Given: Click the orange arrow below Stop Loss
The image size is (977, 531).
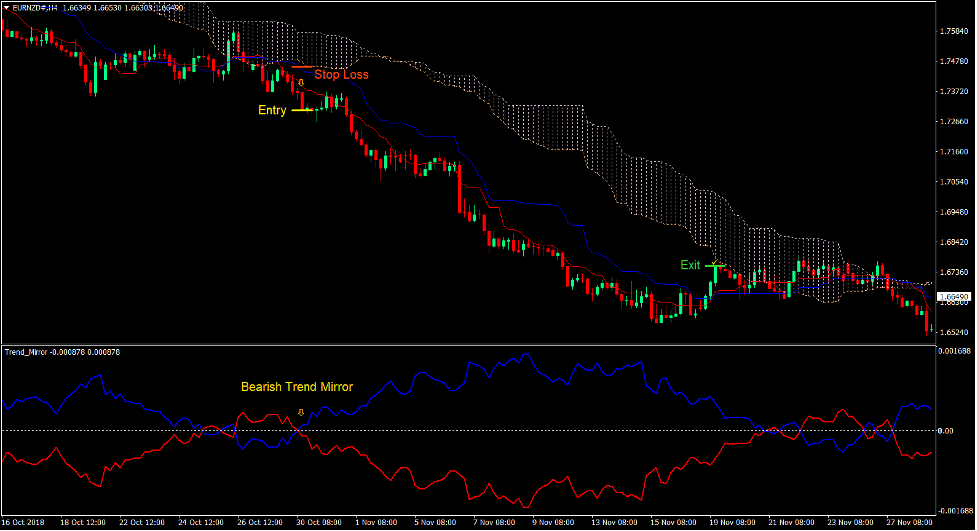Looking at the screenshot, I should (301, 81).
